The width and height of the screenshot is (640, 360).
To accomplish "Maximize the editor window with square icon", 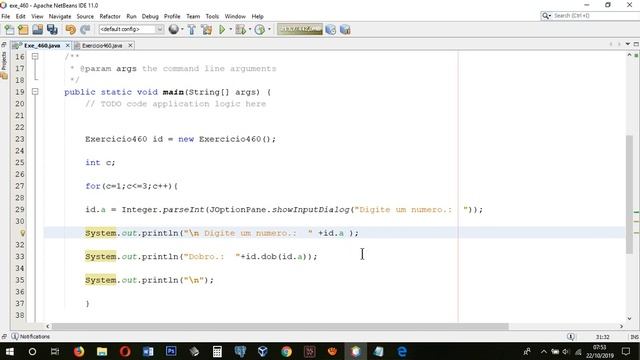I will [636, 44].
